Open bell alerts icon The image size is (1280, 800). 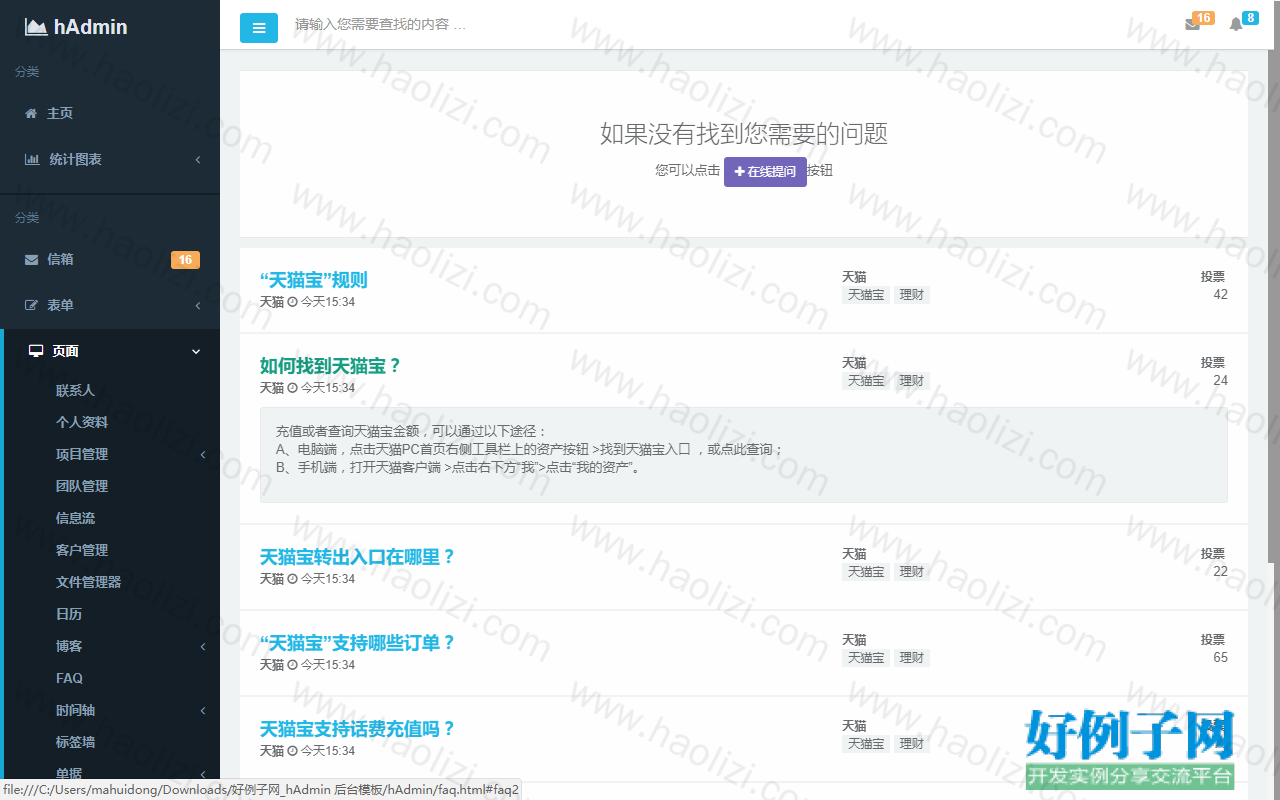tap(1236, 25)
